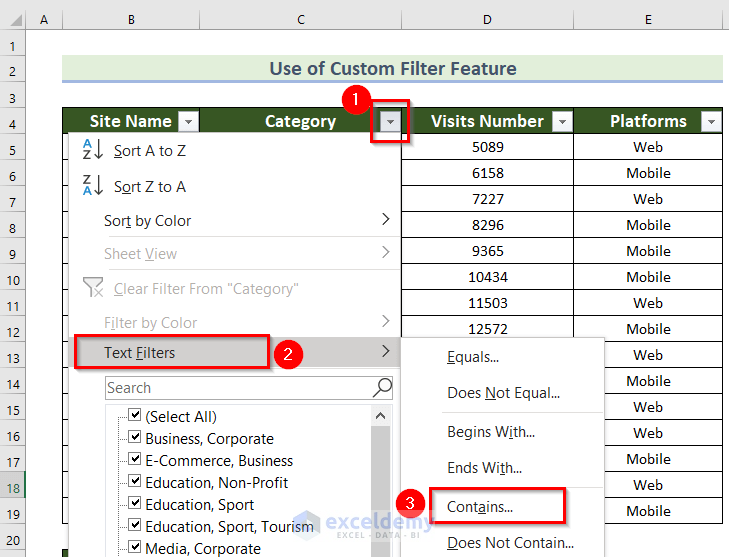Screen dimensions: 729x557
Task: Expand the Sort by Color submenu arrow
Action: (x=386, y=220)
